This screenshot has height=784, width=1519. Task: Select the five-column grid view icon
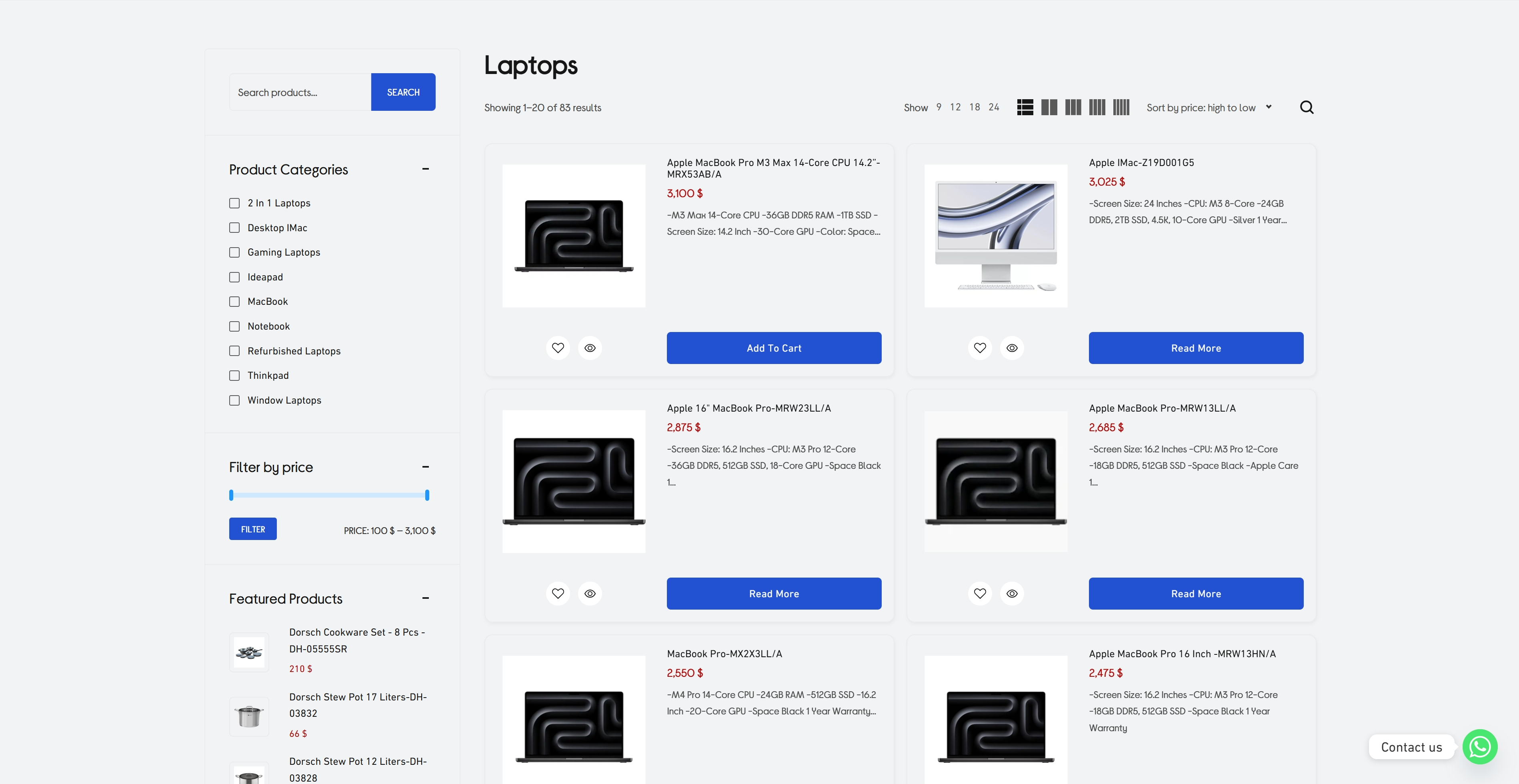click(1121, 107)
